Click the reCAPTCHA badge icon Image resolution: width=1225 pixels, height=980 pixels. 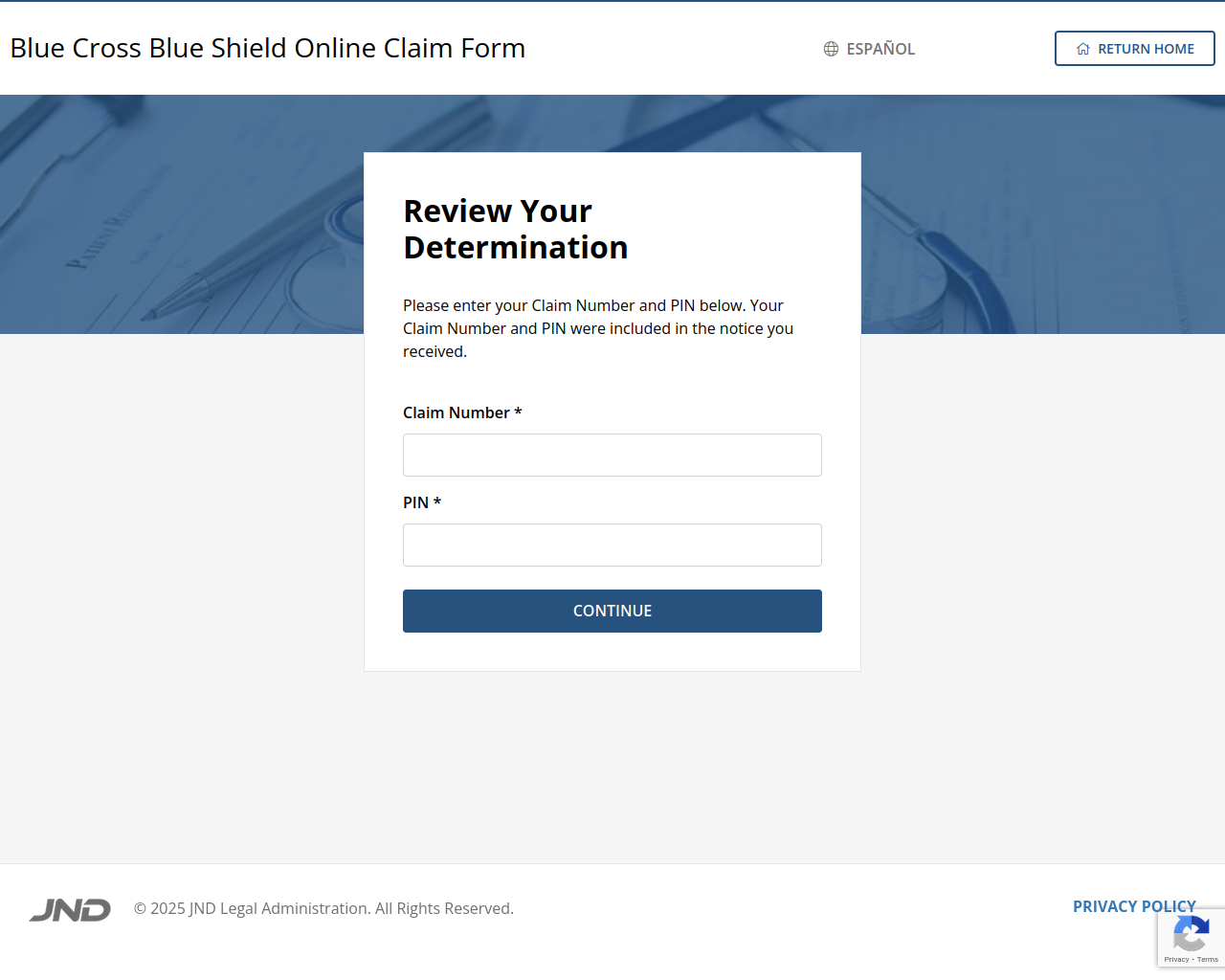(x=1191, y=933)
